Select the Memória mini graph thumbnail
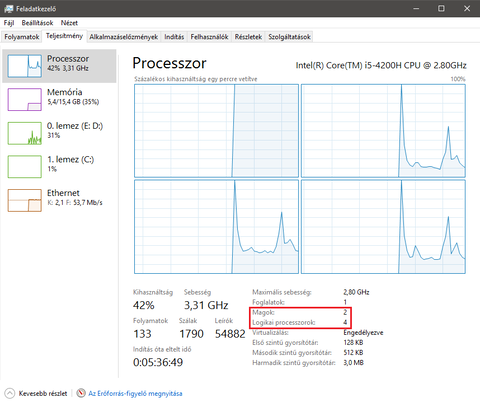Image resolution: width=480 pixels, height=407 pixels. 25,99
